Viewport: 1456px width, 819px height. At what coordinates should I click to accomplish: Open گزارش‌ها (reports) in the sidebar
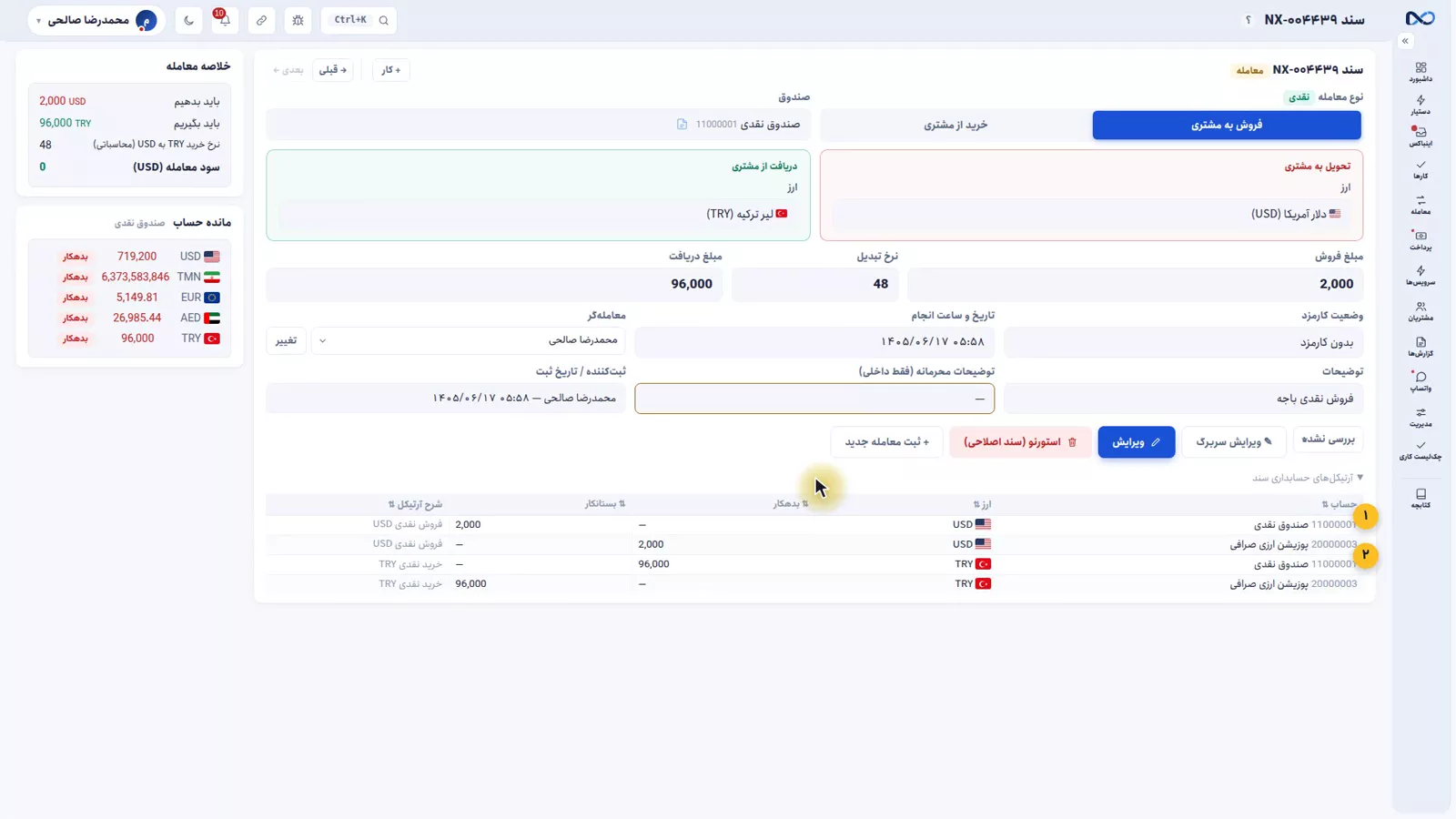[1421, 347]
